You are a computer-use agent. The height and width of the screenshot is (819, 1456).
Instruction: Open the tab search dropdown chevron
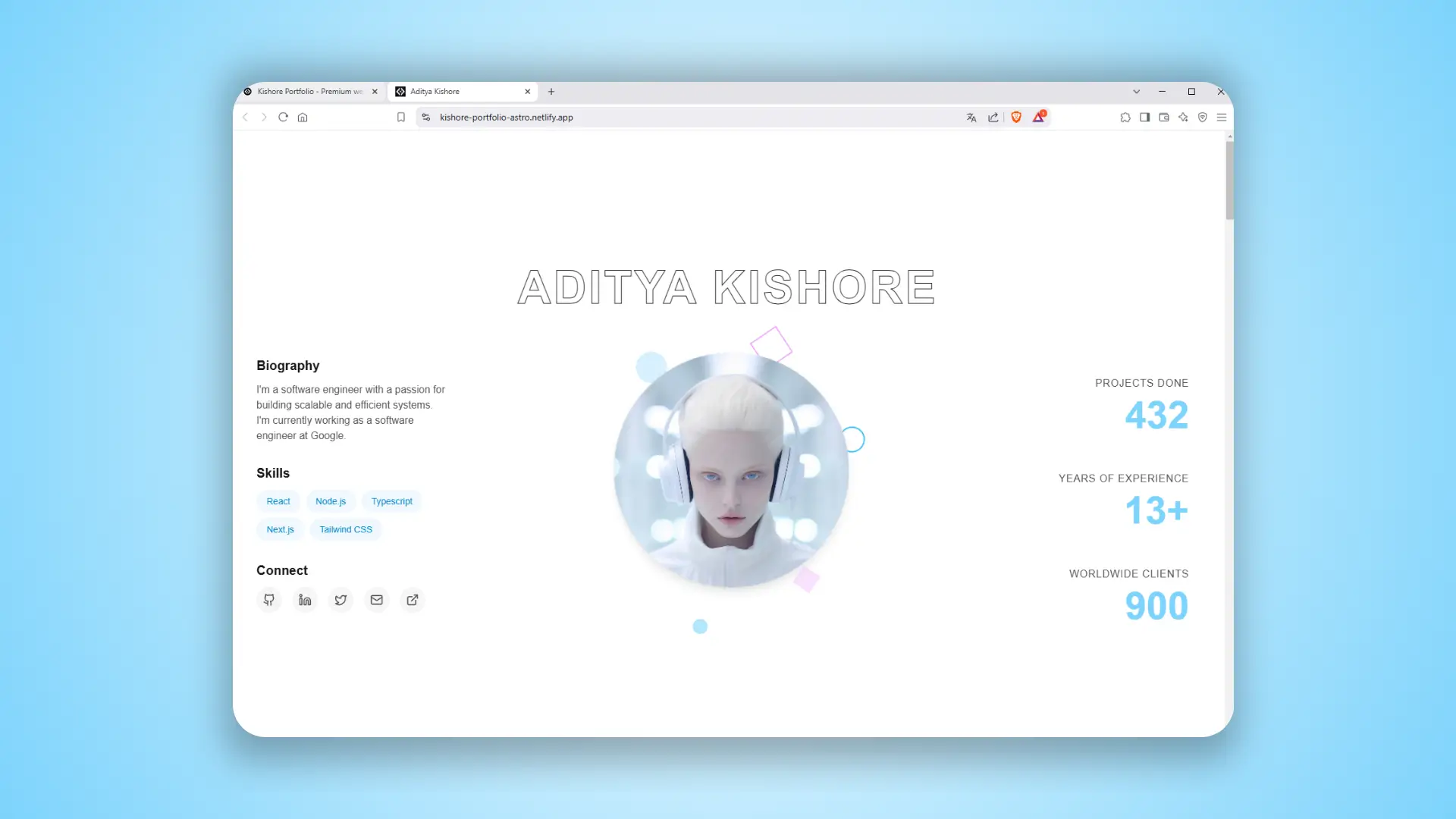click(x=1137, y=92)
